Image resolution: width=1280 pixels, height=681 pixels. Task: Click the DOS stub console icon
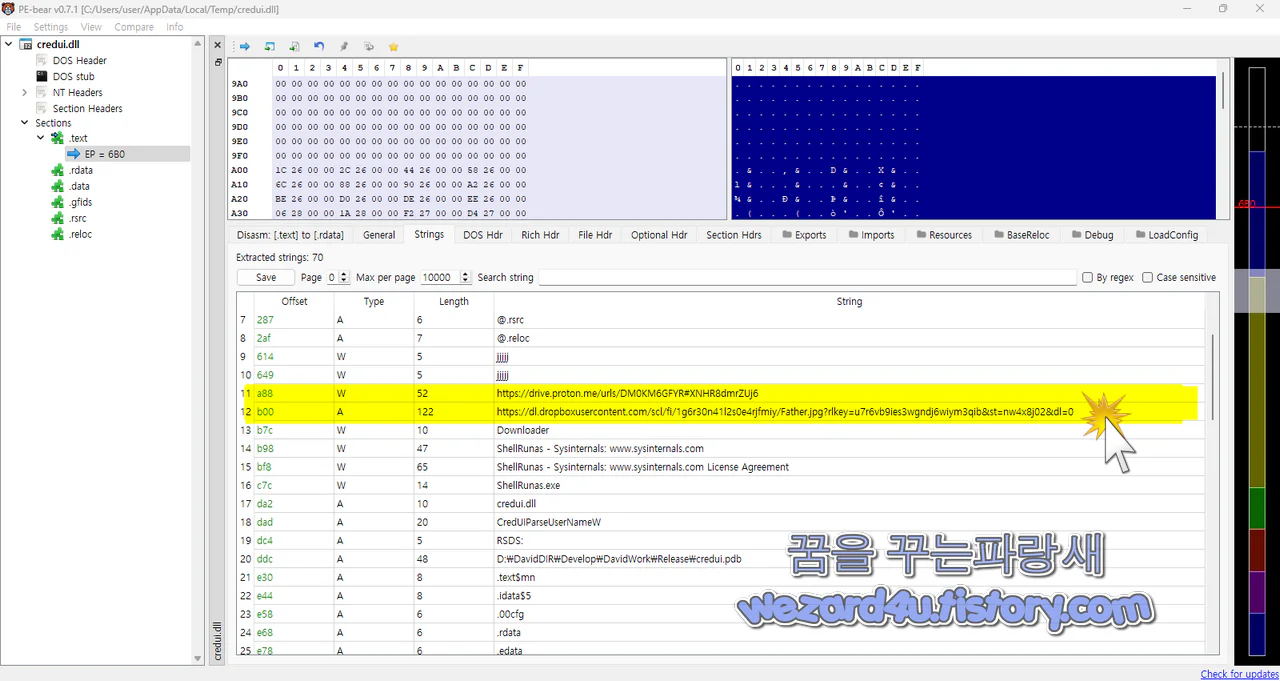[42, 76]
